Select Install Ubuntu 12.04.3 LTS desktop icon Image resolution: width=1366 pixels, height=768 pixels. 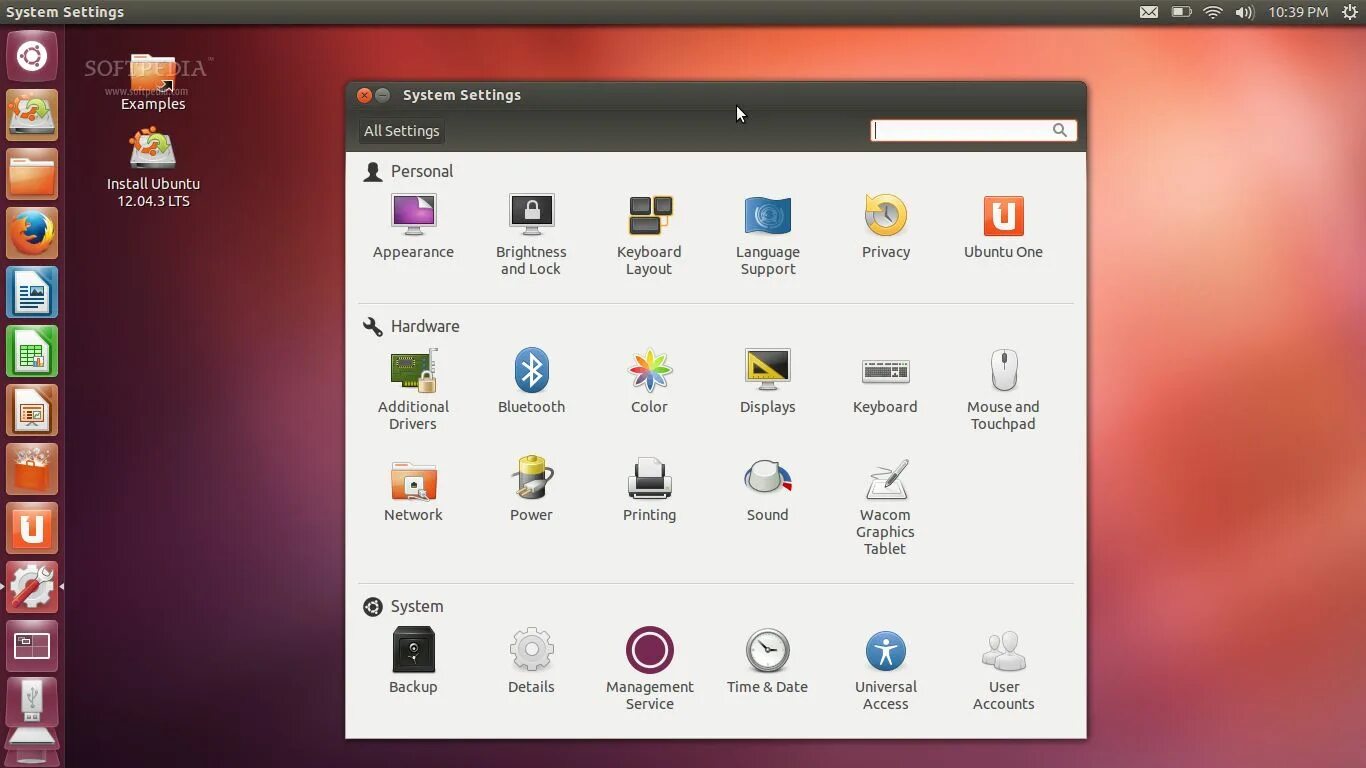153,168
